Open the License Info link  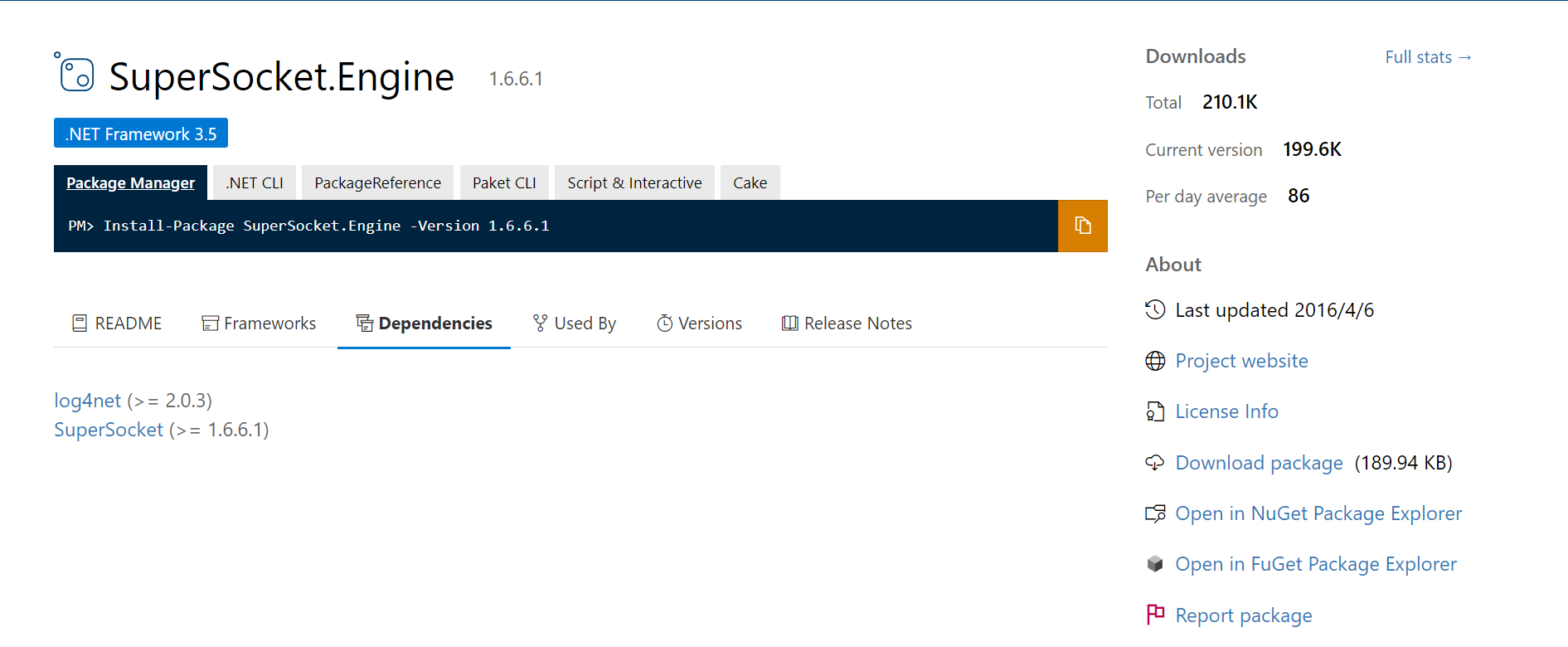[1226, 411]
